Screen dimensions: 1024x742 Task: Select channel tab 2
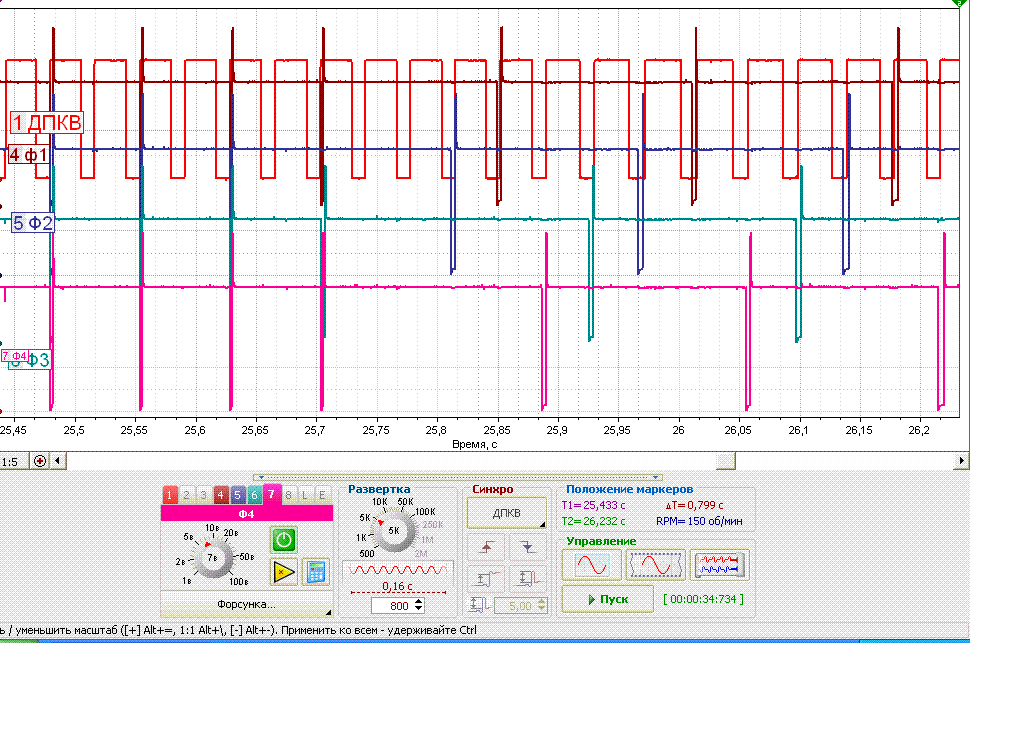187,495
